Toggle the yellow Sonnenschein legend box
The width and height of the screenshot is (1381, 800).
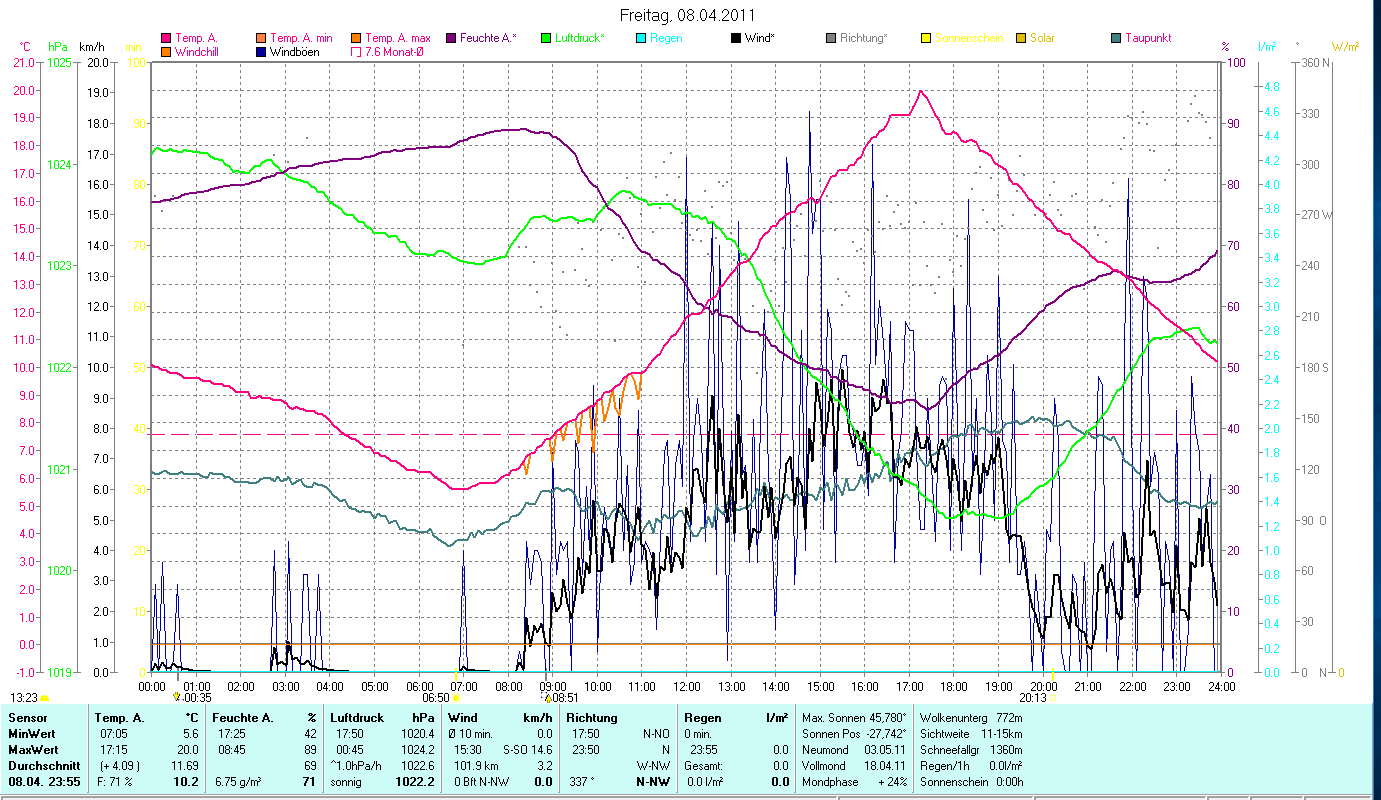click(x=926, y=38)
